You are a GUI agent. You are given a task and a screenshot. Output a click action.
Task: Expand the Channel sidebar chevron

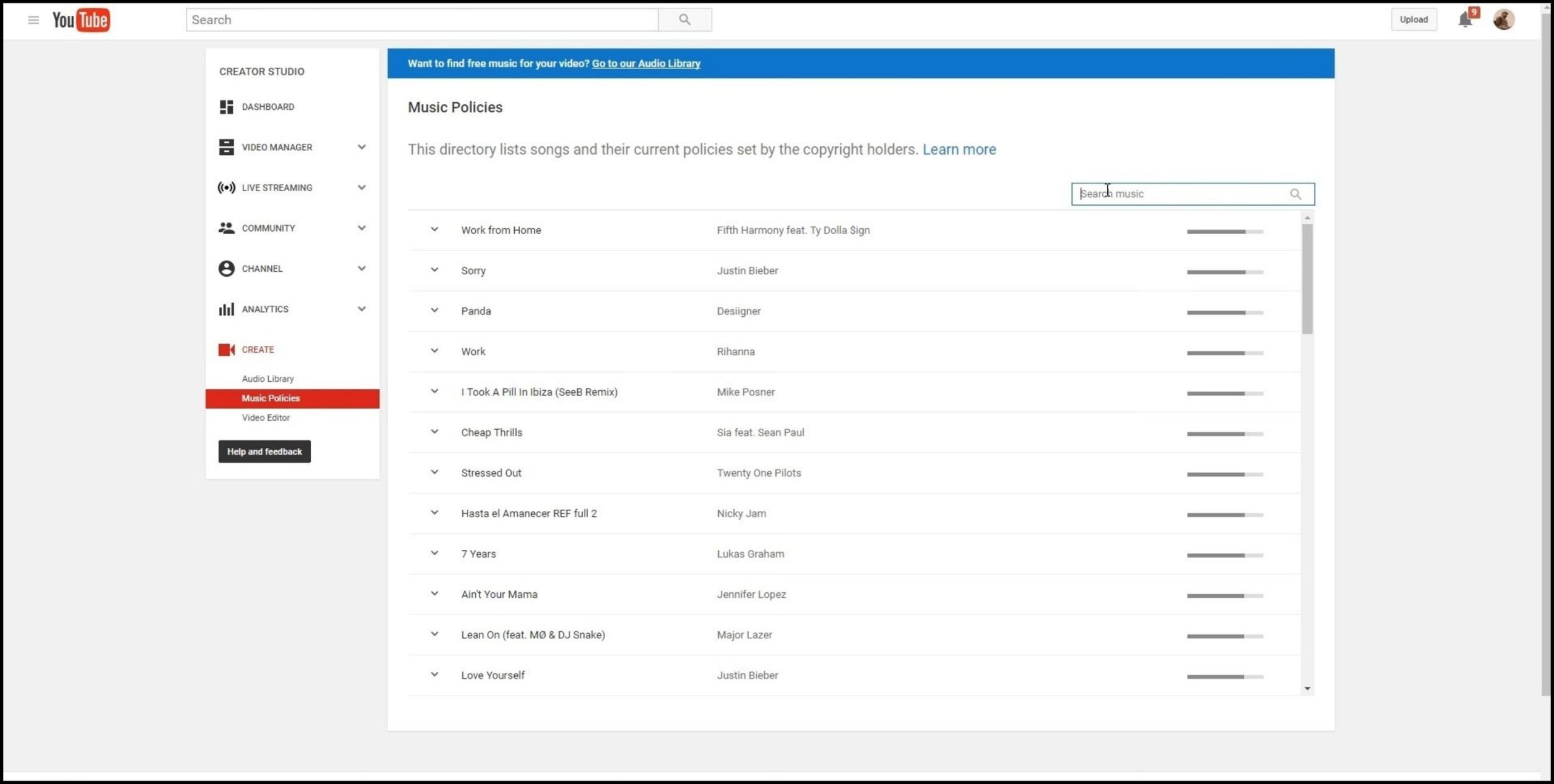[361, 268]
